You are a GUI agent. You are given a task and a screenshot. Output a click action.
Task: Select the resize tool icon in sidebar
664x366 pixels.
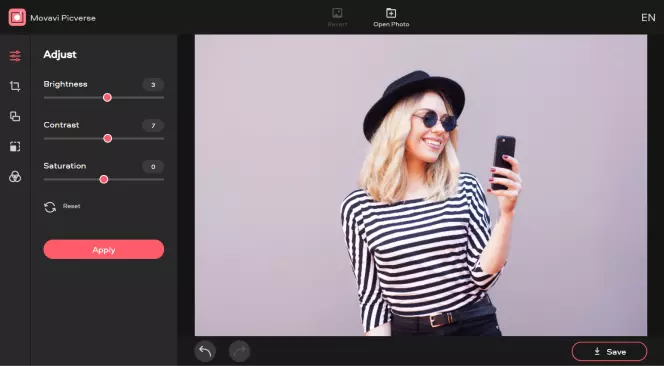click(x=15, y=147)
